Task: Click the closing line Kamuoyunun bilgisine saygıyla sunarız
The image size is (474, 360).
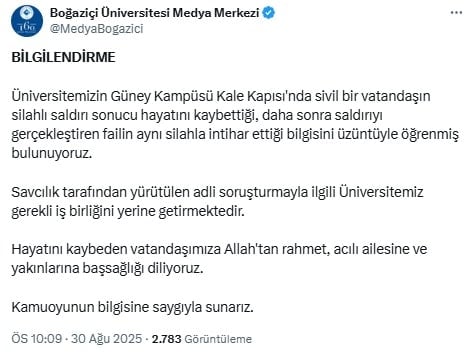Action: (x=133, y=307)
